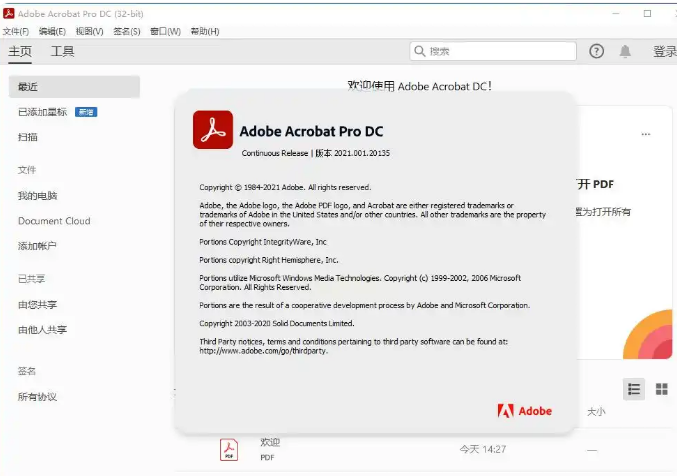
Task: Click the 新增 badge beside 已添加星标
Action: coord(86,112)
